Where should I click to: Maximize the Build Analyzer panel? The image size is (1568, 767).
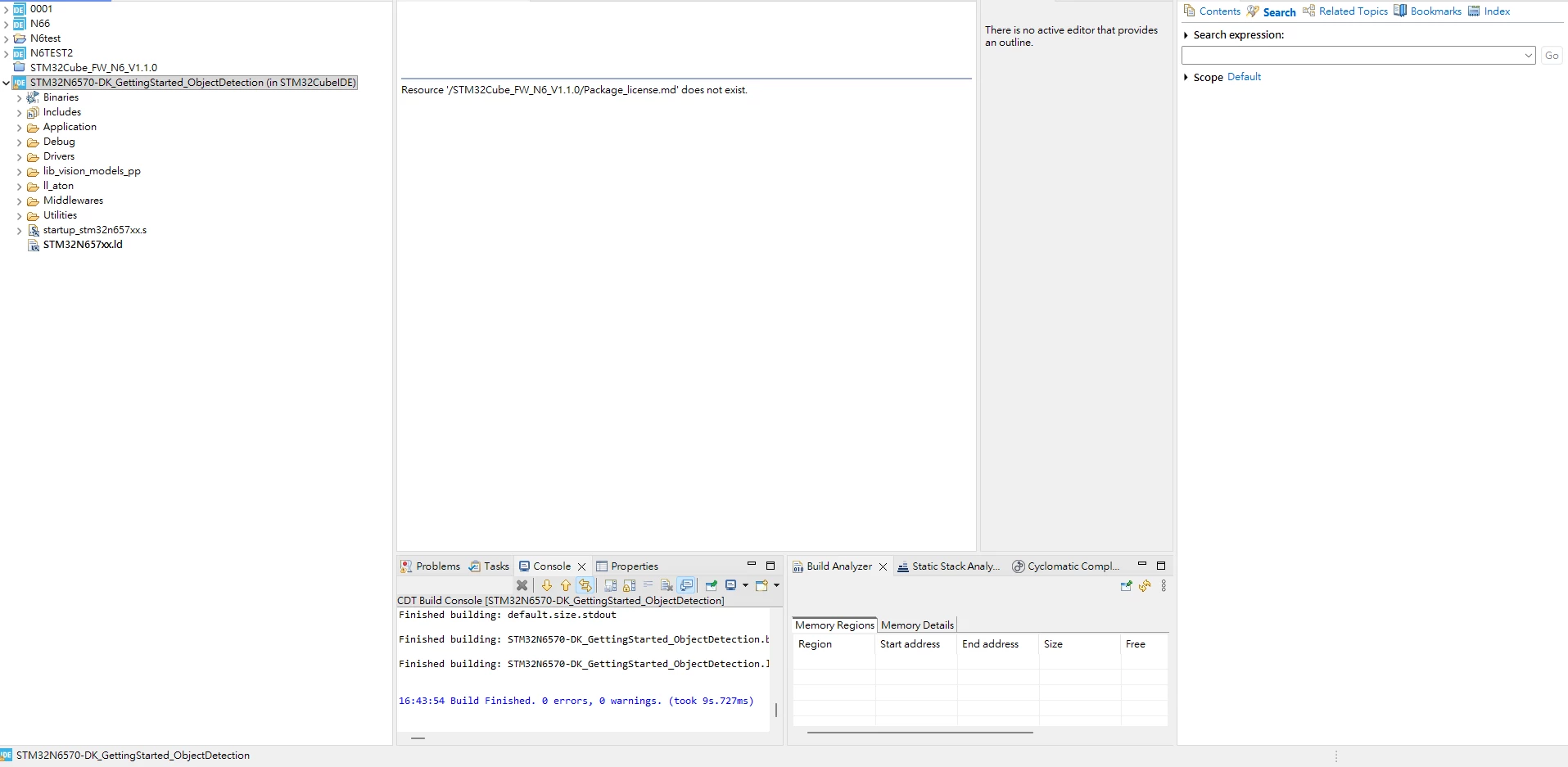[x=1161, y=566]
